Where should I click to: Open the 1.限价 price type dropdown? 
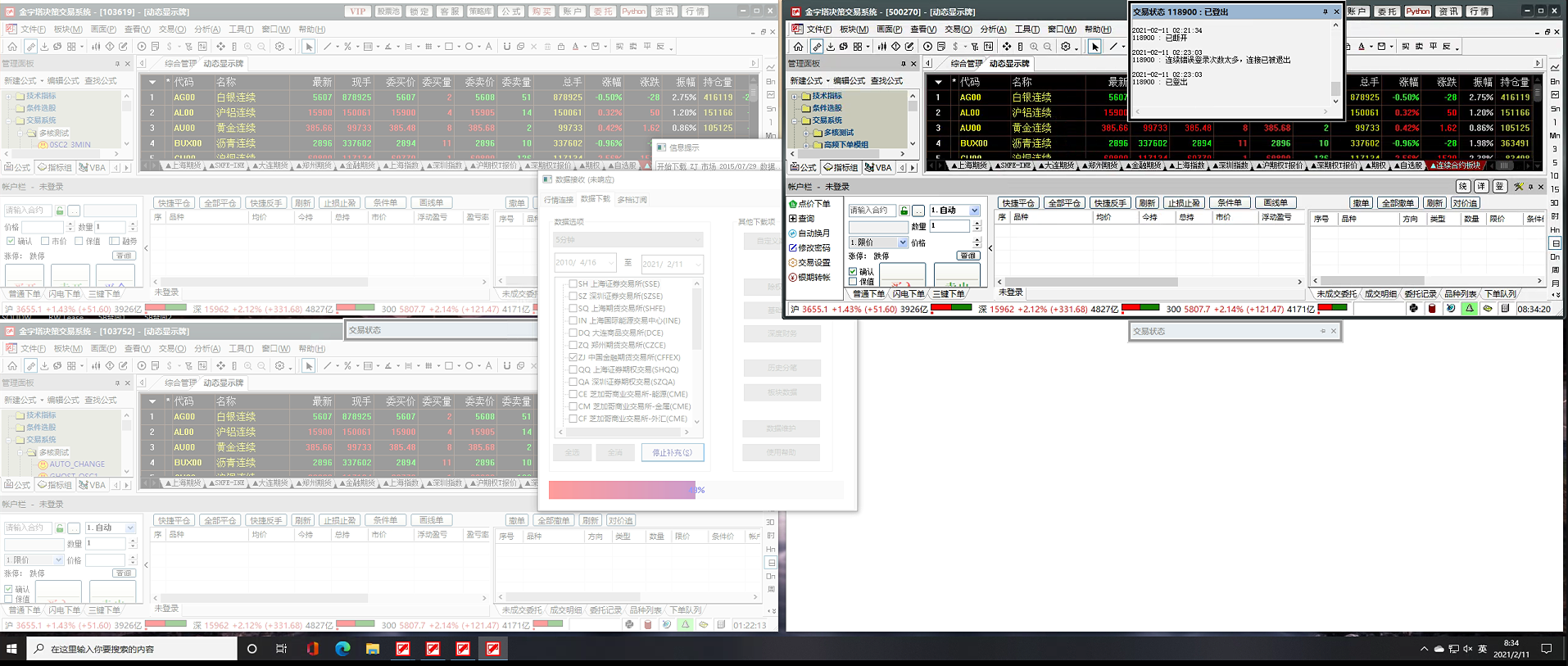click(x=902, y=242)
